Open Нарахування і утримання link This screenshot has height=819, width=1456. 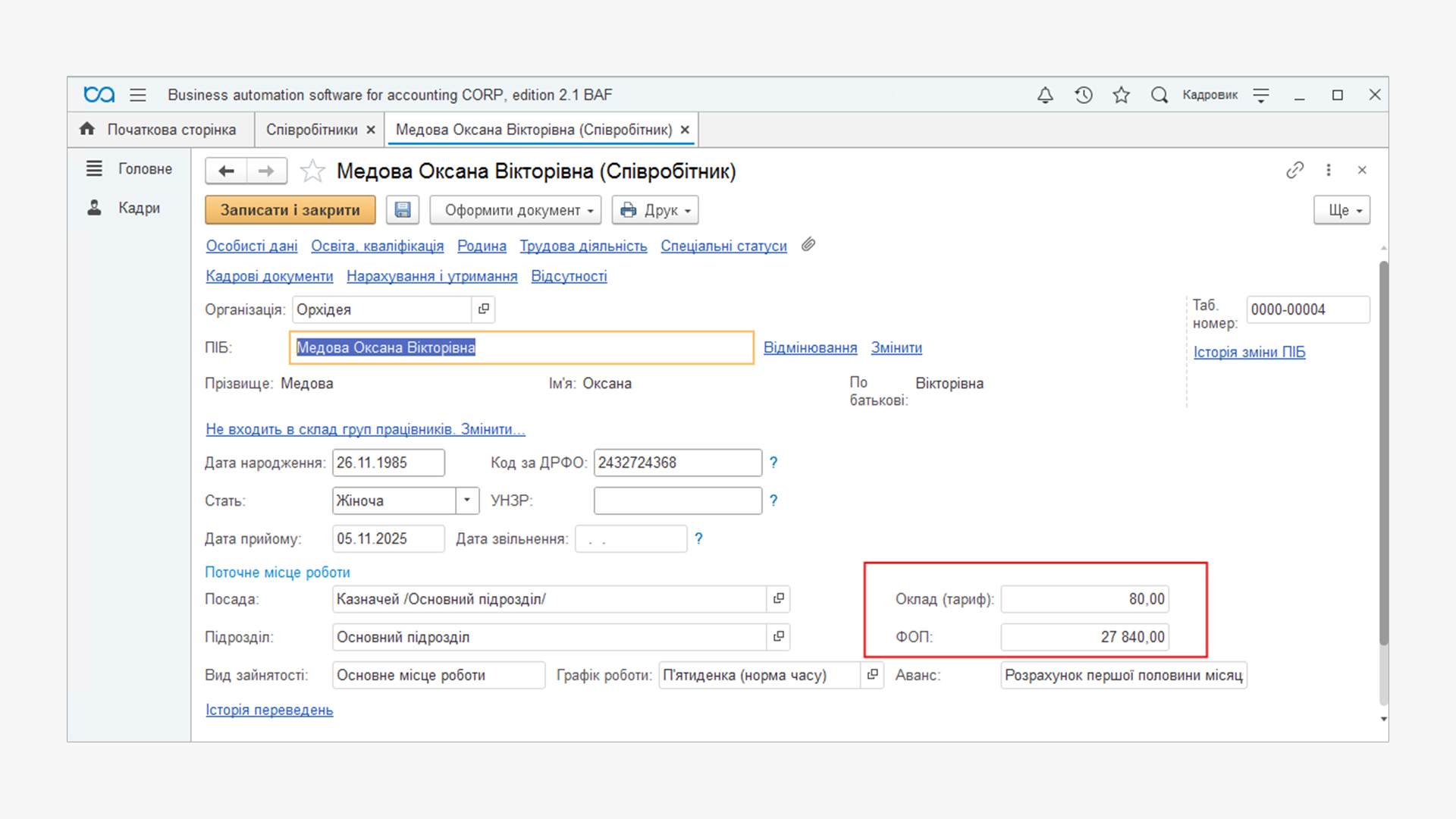click(432, 276)
